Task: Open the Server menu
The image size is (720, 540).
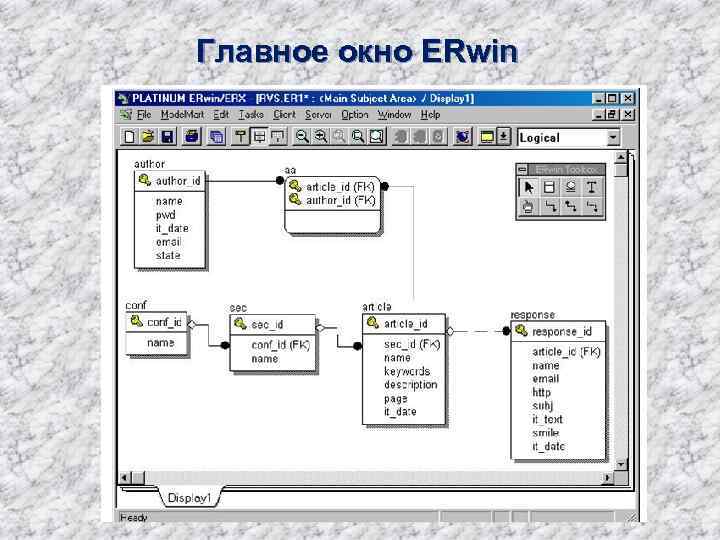Action: point(318,115)
